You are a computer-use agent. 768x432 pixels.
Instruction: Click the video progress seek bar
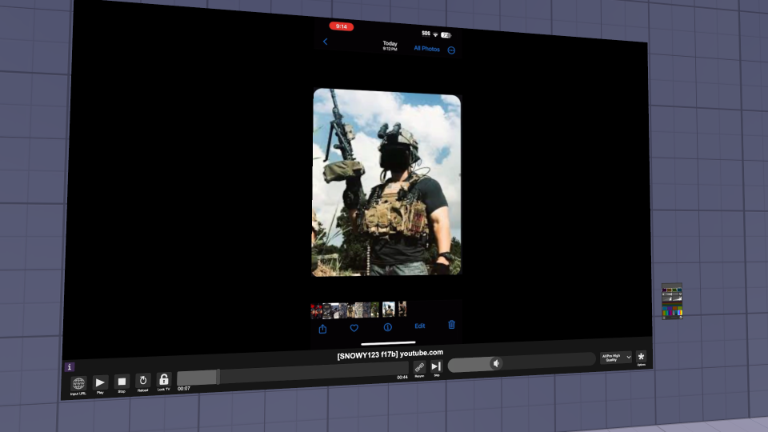pos(290,376)
